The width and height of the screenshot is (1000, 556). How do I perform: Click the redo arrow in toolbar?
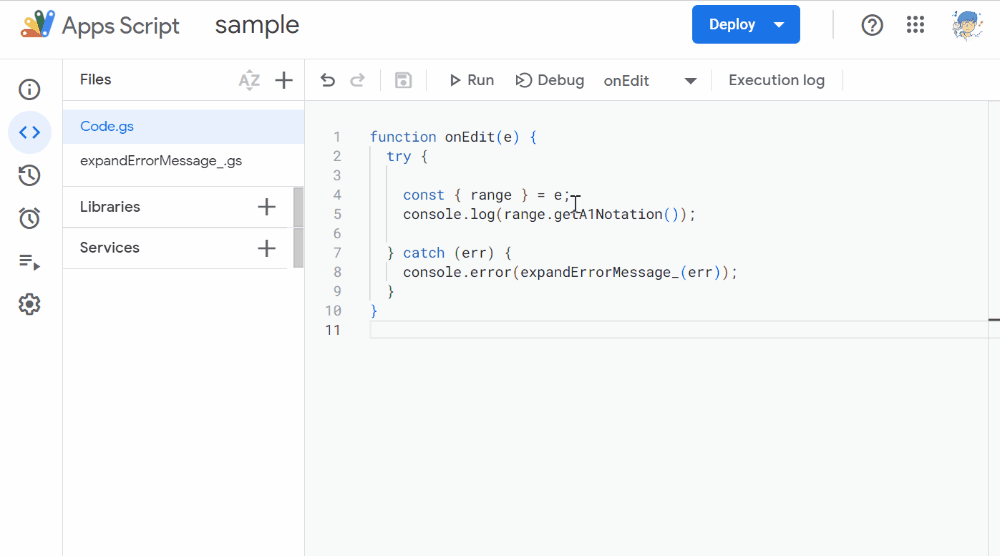click(x=357, y=81)
